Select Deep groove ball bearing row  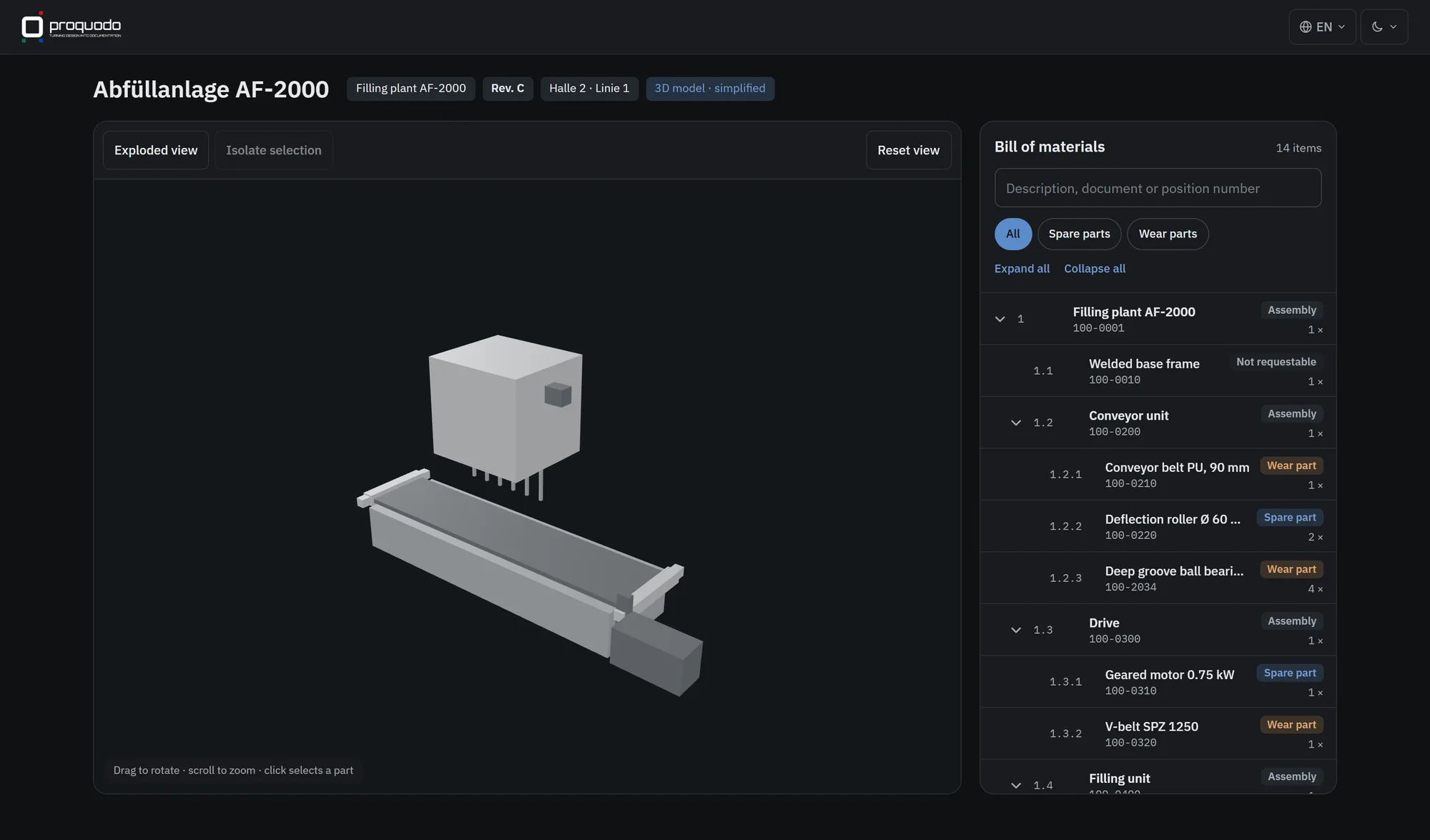click(x=1158, y=578)
